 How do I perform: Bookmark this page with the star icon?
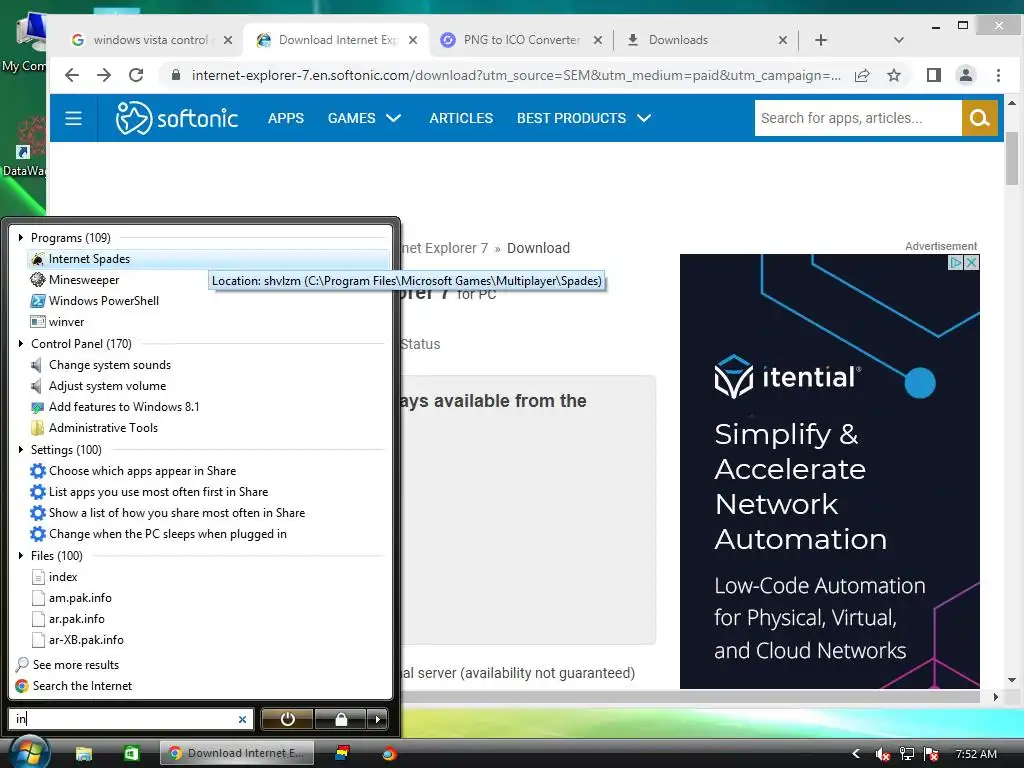tap(894, 75)
